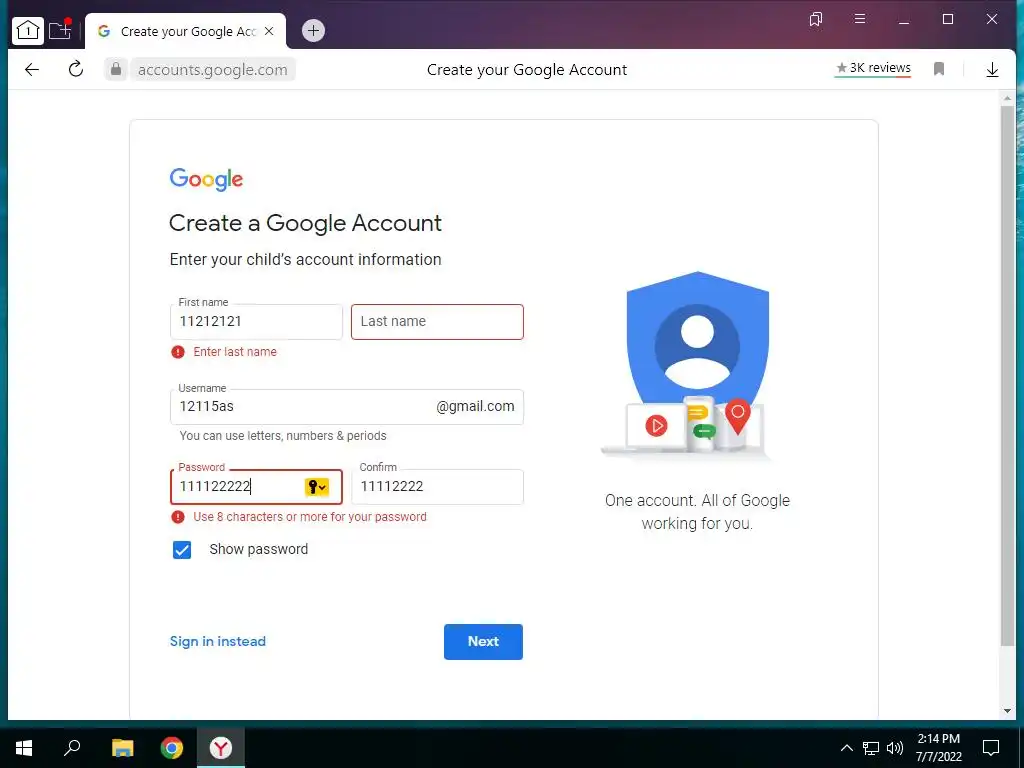Click the password length error icon
The width and height of the screenshot is (1024, 768).
(178, 517)
